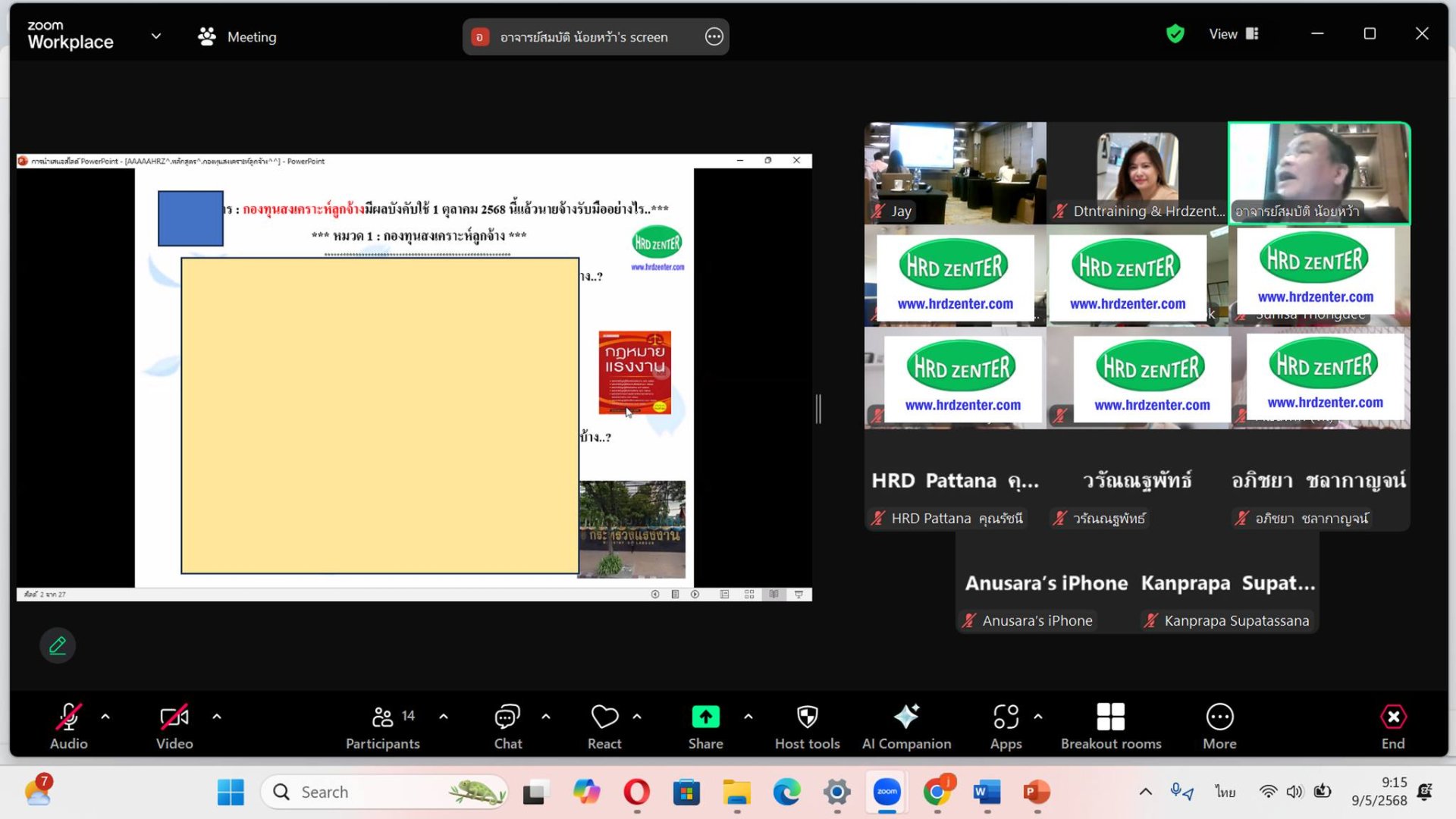Expand Apps options caret
This screenshot has width=1456, height=819.
(x=1038, y=717)
